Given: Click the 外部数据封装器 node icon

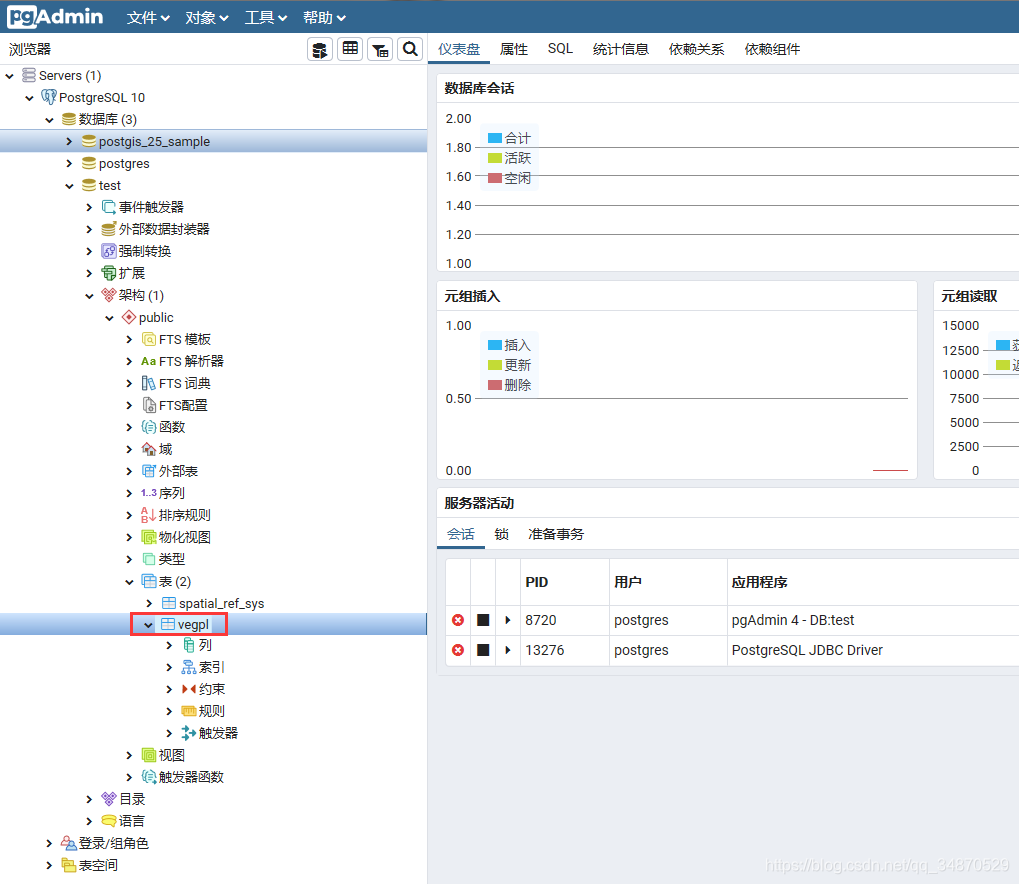Looking at the screenshot, I should click(109, 229).
